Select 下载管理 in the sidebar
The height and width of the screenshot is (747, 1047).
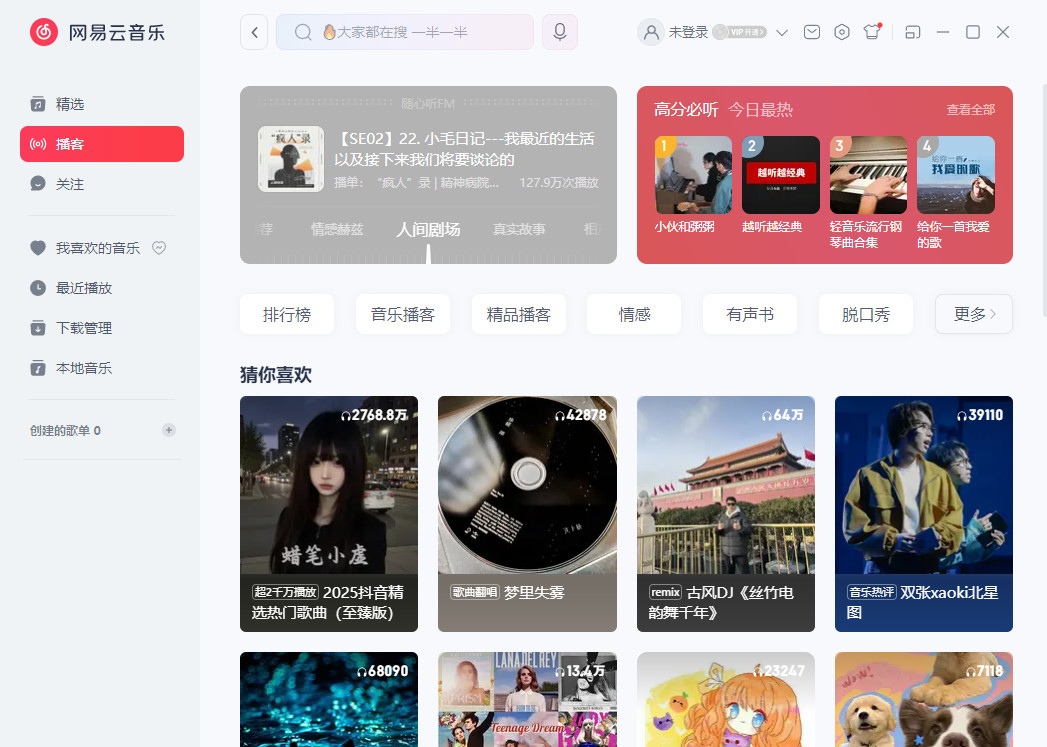(84, 328)
